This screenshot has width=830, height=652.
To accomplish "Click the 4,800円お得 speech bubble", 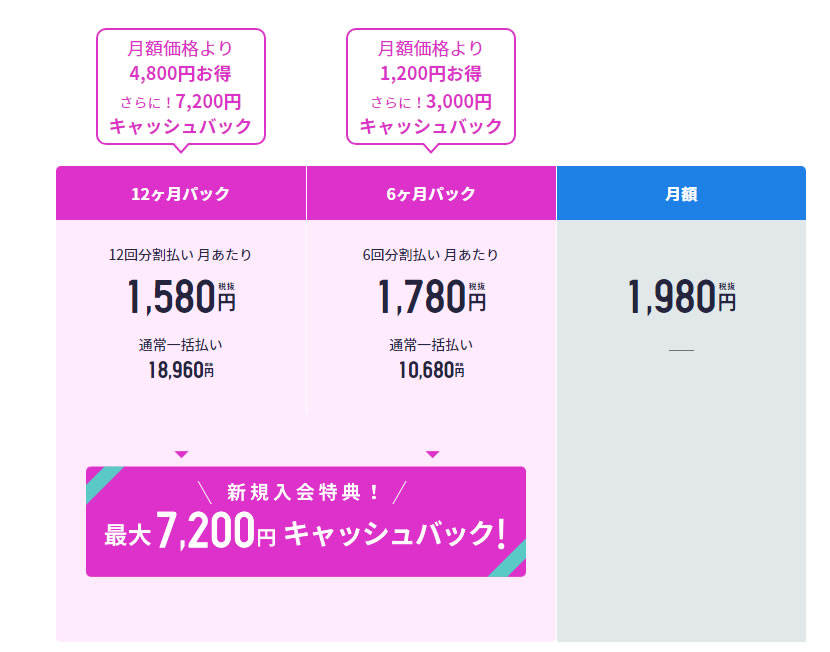I will tap(181, 87).
